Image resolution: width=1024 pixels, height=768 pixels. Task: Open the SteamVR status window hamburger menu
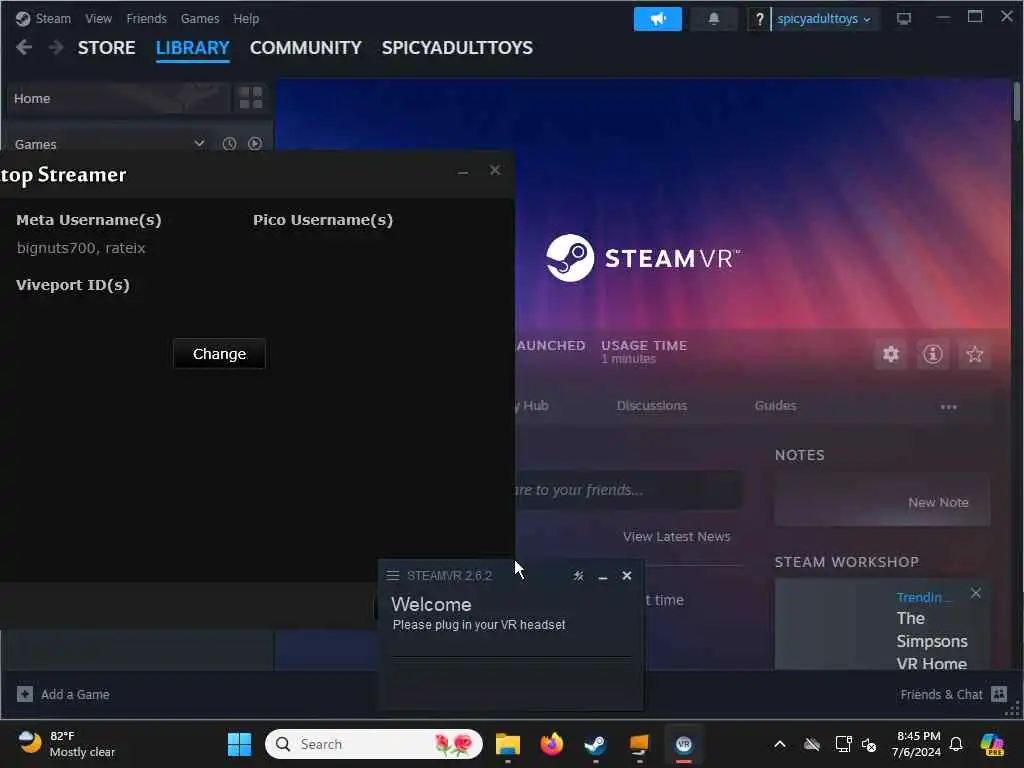(x=392, y=575)
